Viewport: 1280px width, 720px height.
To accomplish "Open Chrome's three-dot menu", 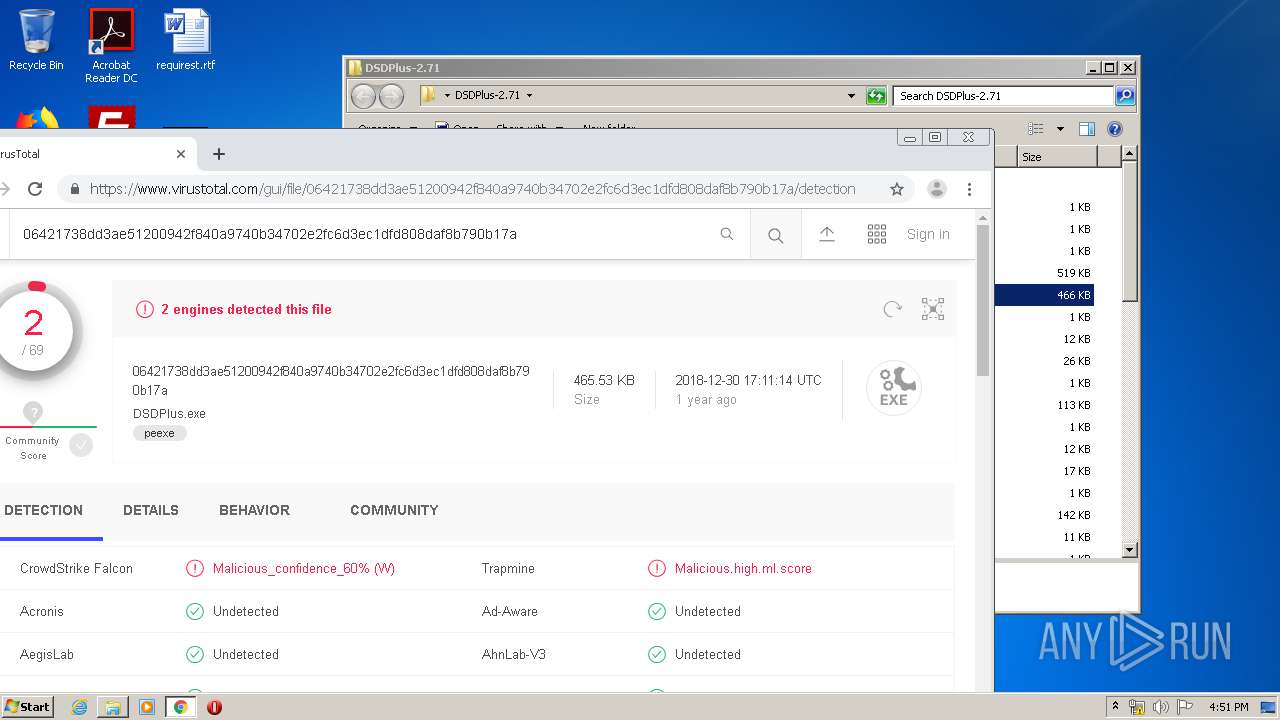I will 969,189.
